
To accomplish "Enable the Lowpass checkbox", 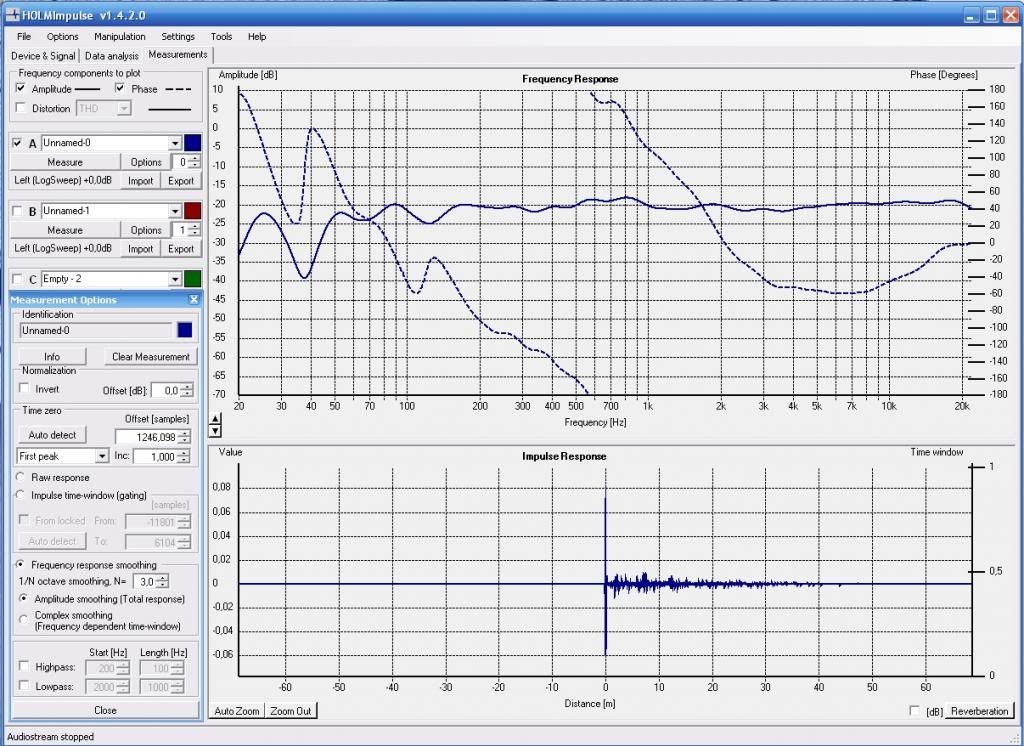I will [x=24, y=685].
